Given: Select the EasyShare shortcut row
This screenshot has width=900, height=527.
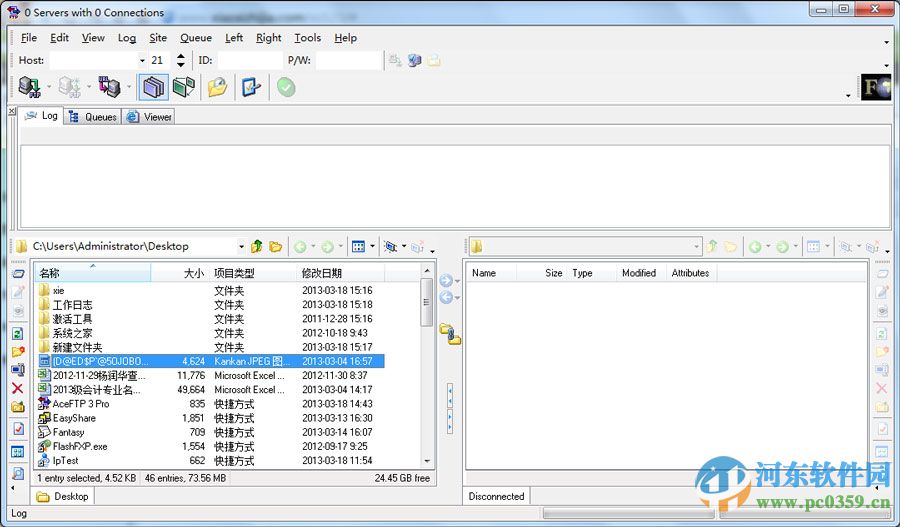Looking at the screenshot, I should point(210,418).
